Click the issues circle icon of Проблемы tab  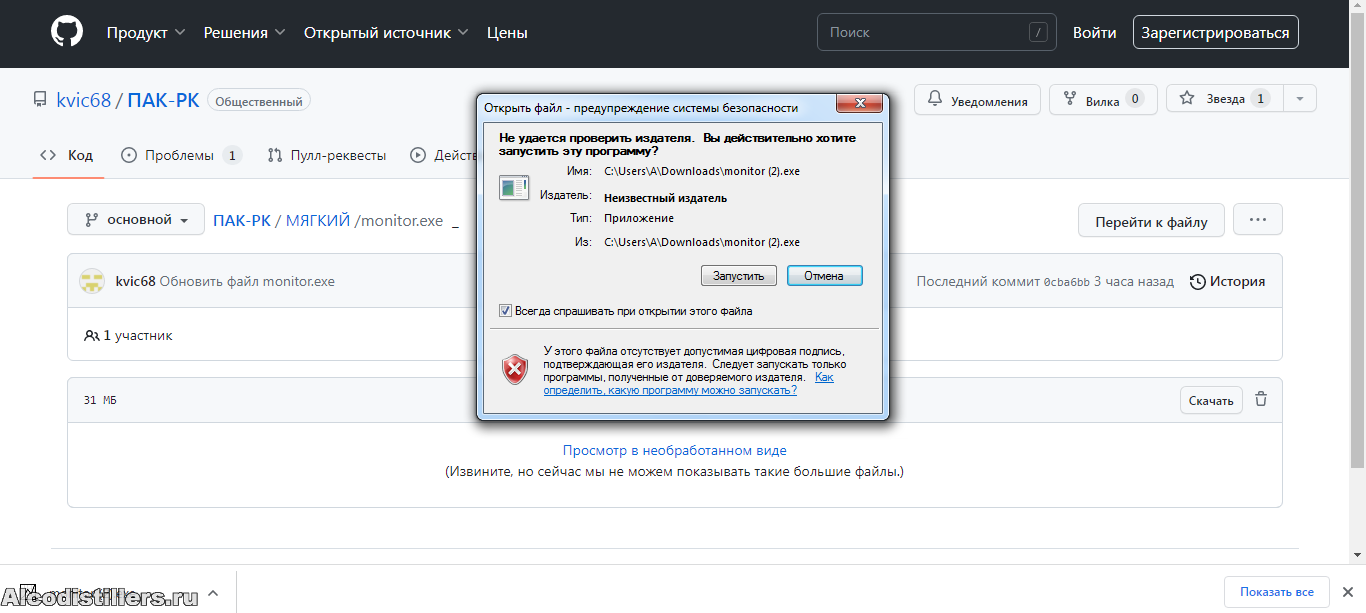[129, 155]
